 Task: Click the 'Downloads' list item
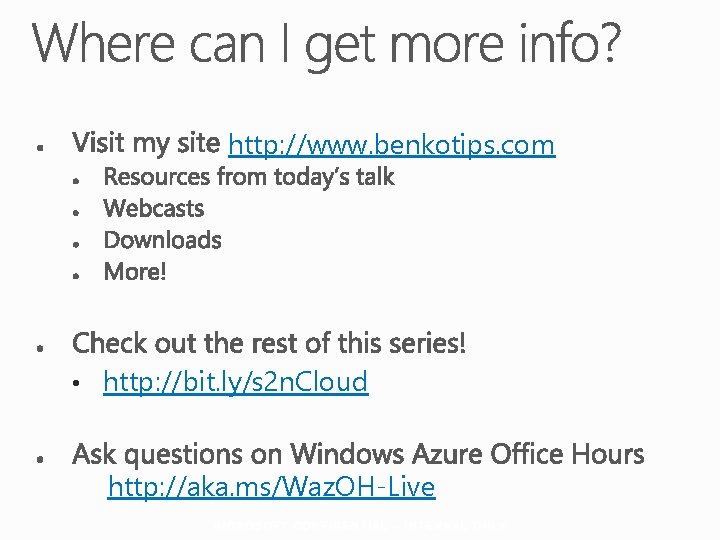coord(162,240)
